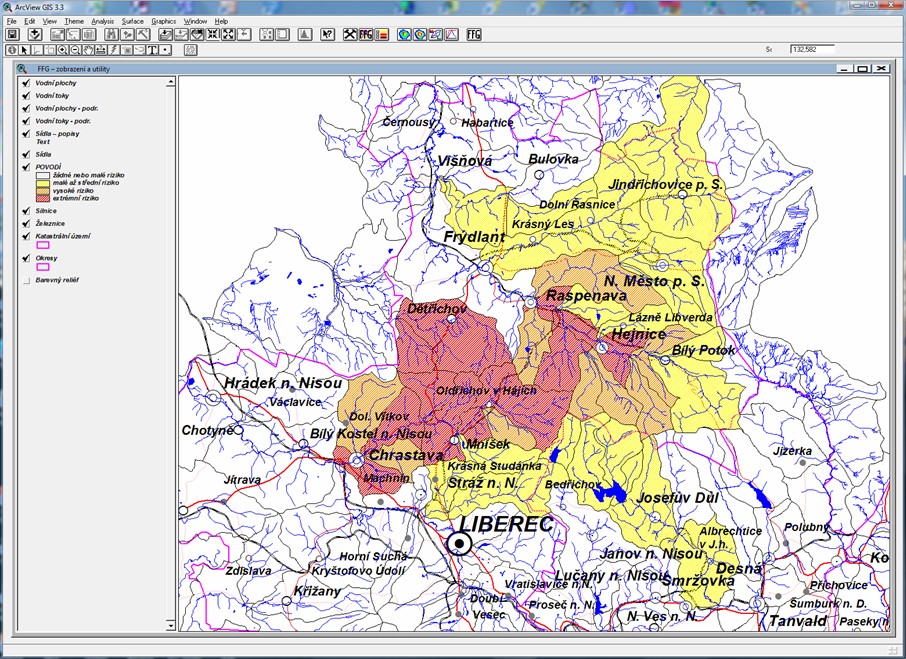This screenshot has width=906, height=659.
Task: Click the rightmost FFG toolbar button
Action: 473,35
